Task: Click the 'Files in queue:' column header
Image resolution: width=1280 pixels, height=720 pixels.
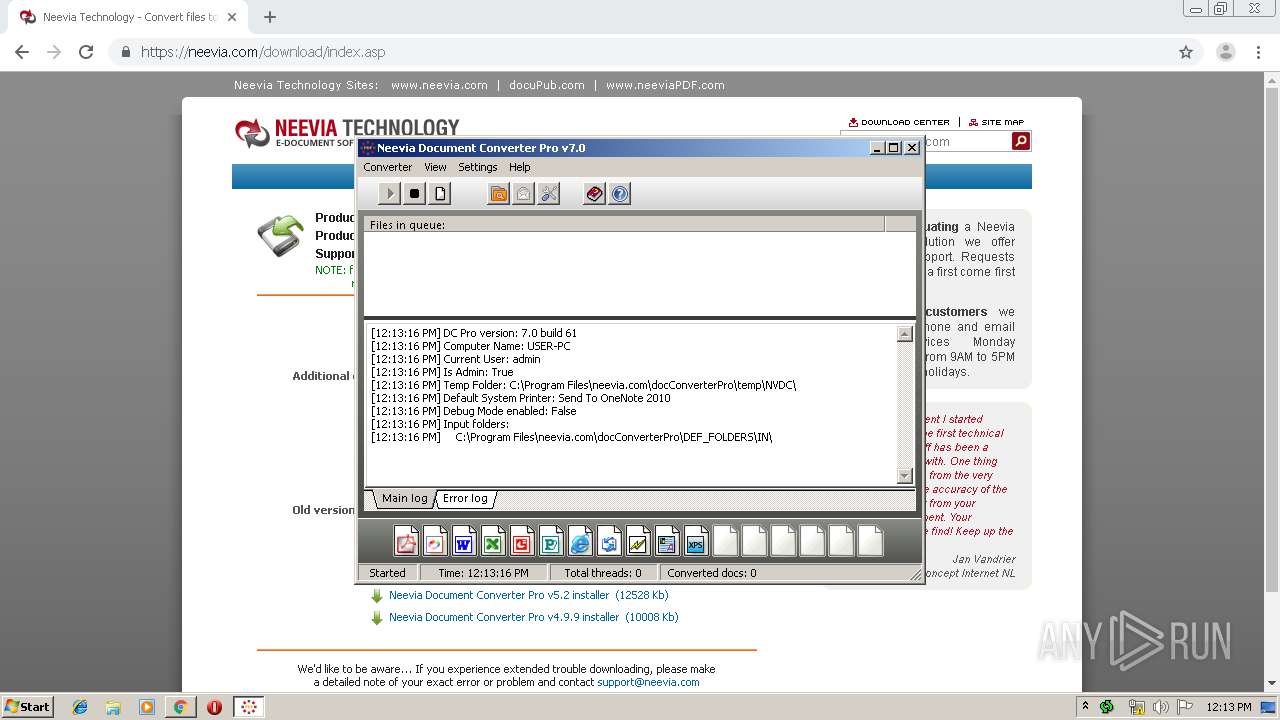Action: point(624,225)
